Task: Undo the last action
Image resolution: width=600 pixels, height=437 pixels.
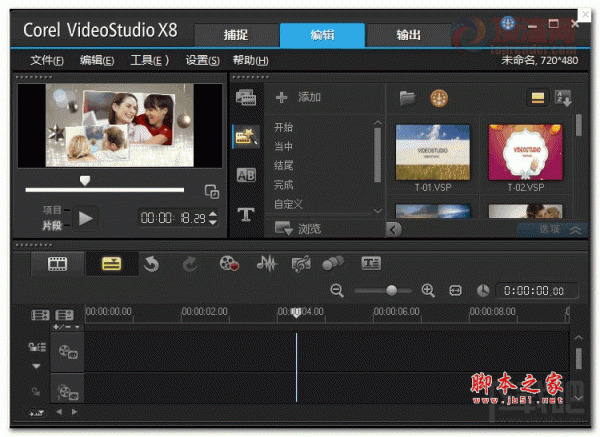Action: point(152,264)
